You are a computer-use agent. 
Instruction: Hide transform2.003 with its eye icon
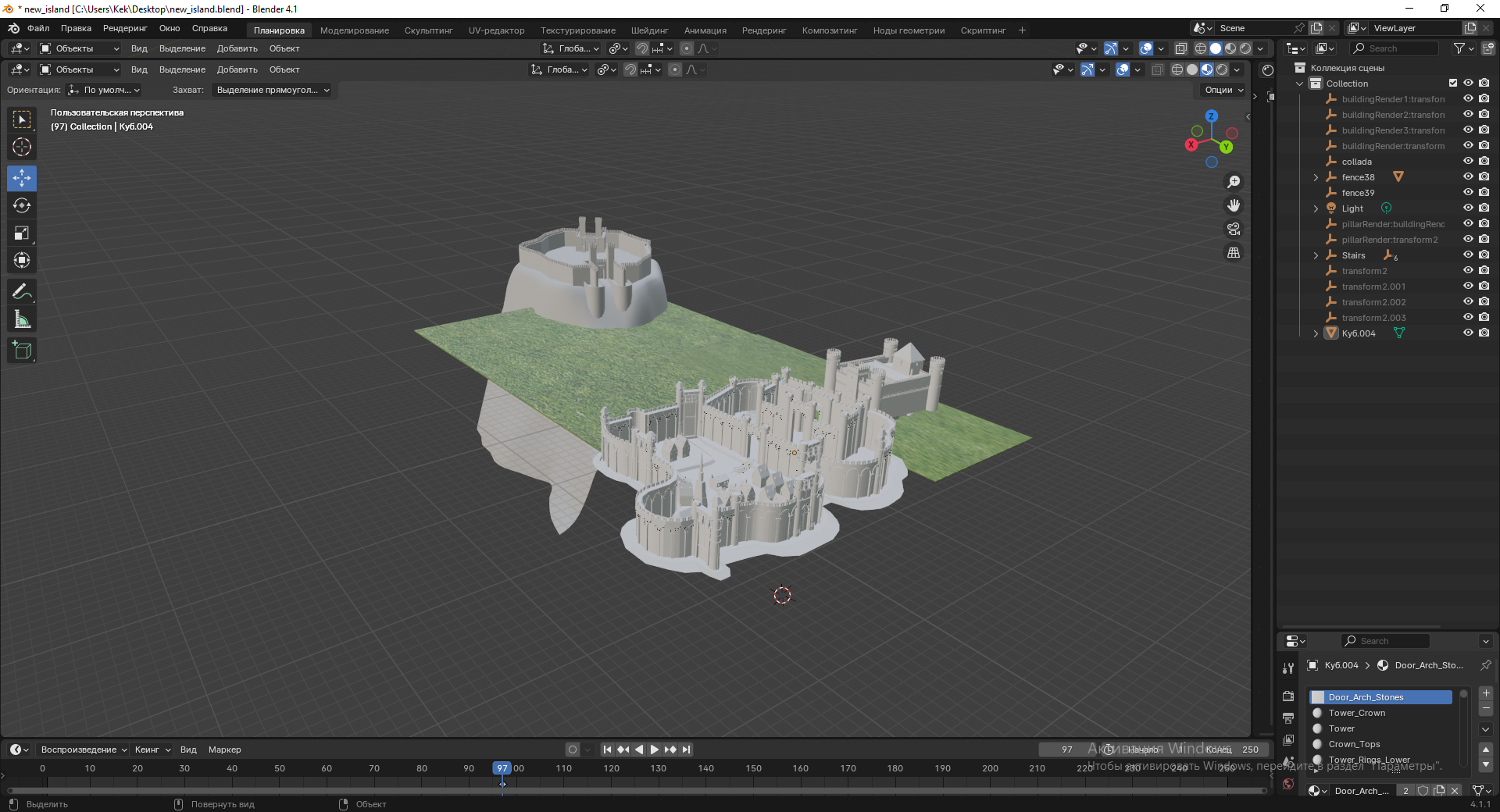coord(1468,317)
